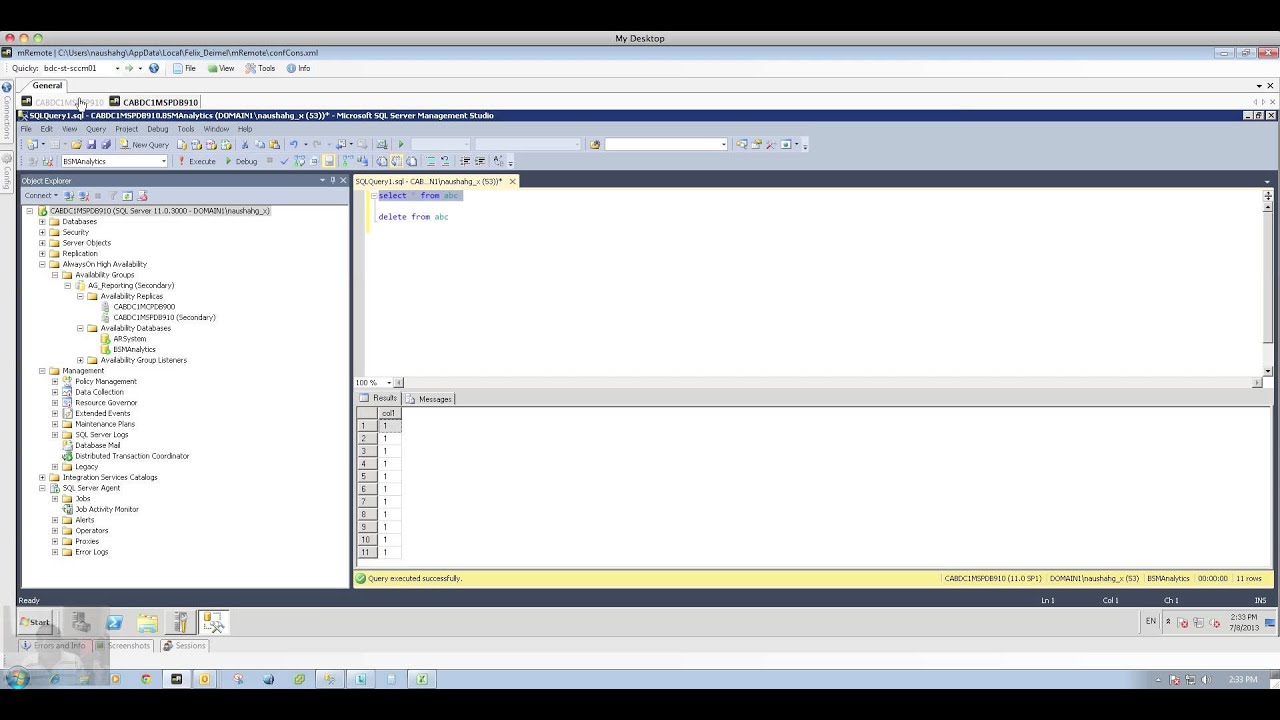Open the find text combo box in toolbar
Screen dimensions: 1280x720
tap(666, 144)
